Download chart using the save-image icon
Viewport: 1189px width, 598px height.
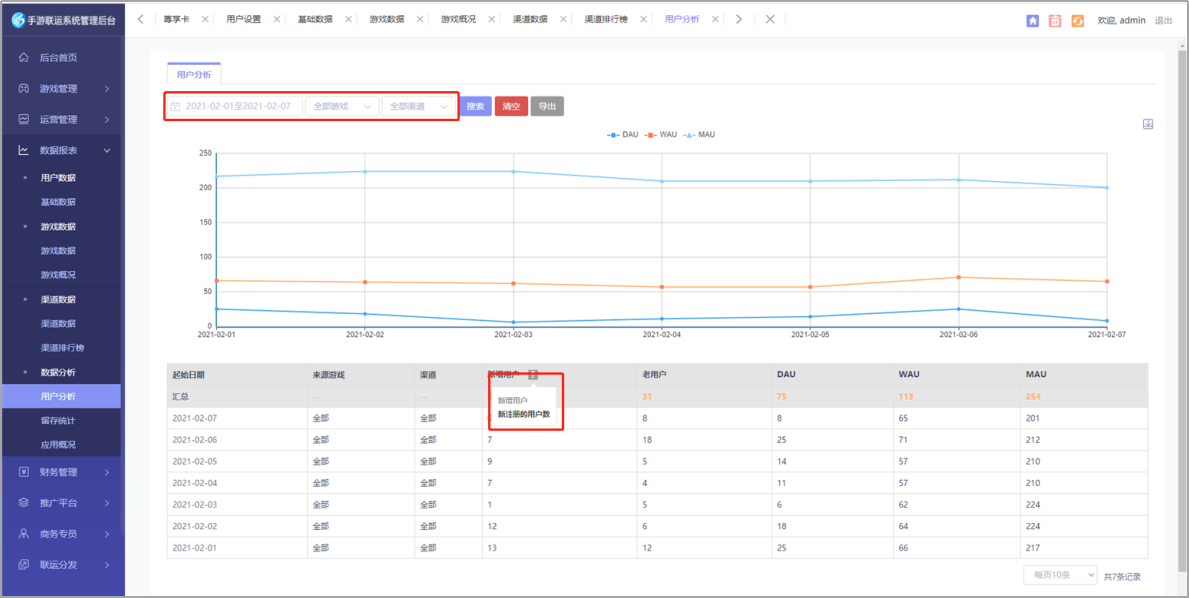1148,124
